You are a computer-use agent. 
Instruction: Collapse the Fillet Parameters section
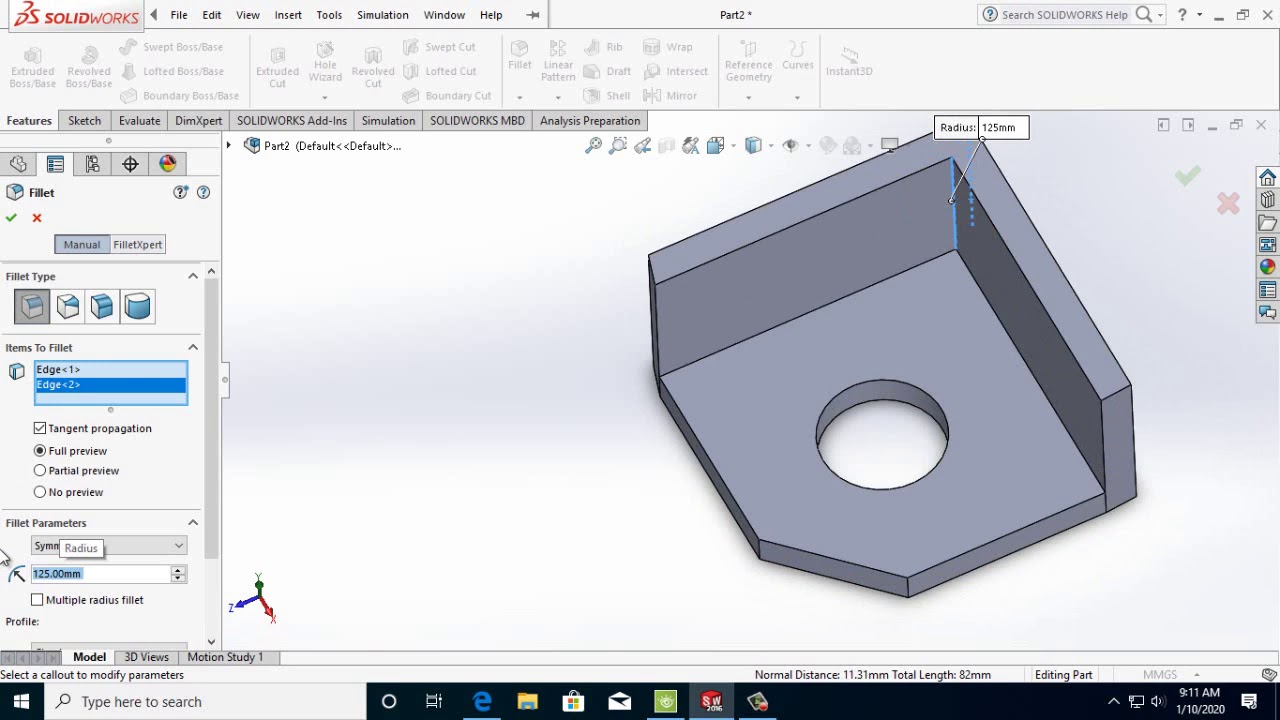pos(193,523)
